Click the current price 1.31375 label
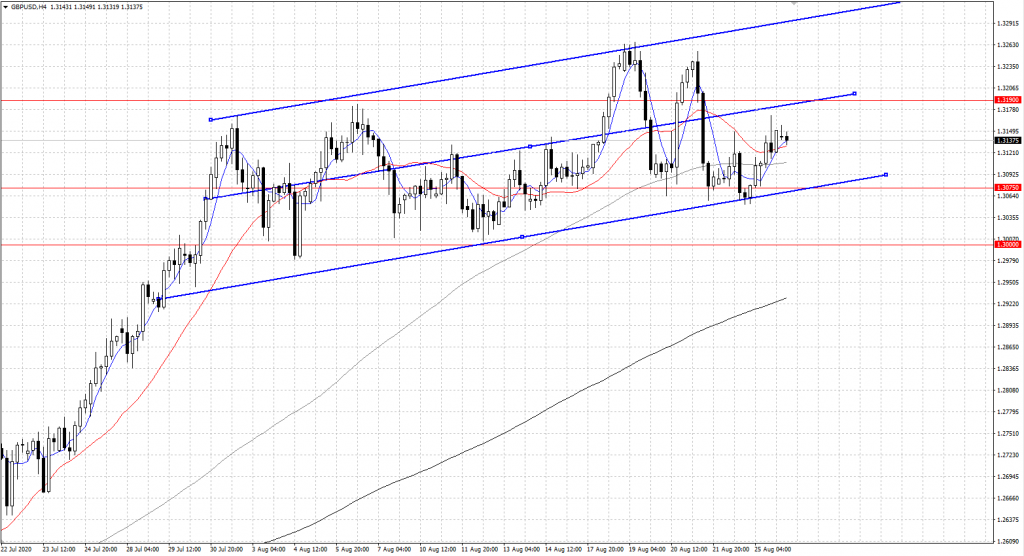Viewport: 1024px width, 556px height. [x=1007, y=141]
